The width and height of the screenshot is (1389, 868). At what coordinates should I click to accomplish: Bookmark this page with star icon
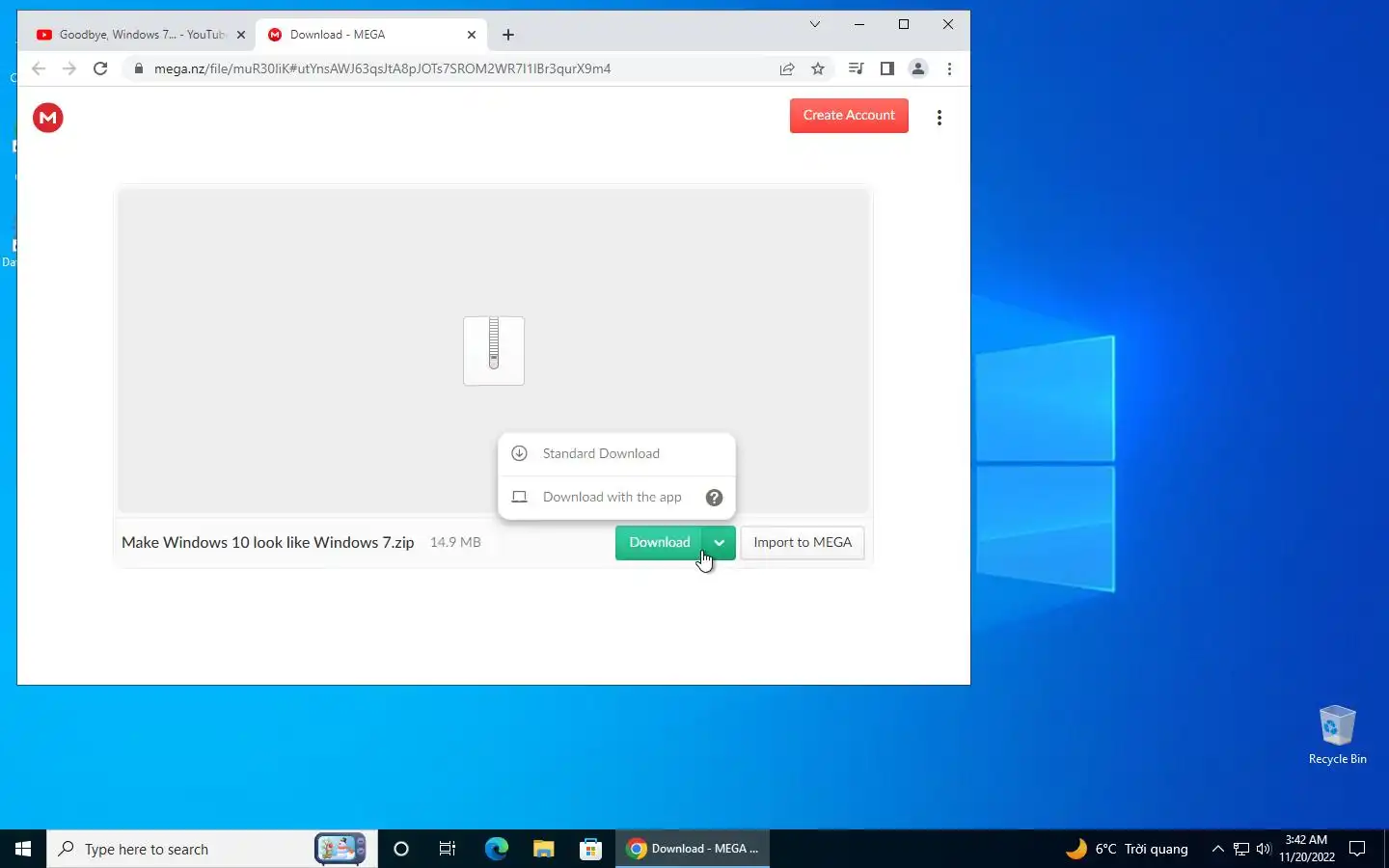click(x=818, y=68)
